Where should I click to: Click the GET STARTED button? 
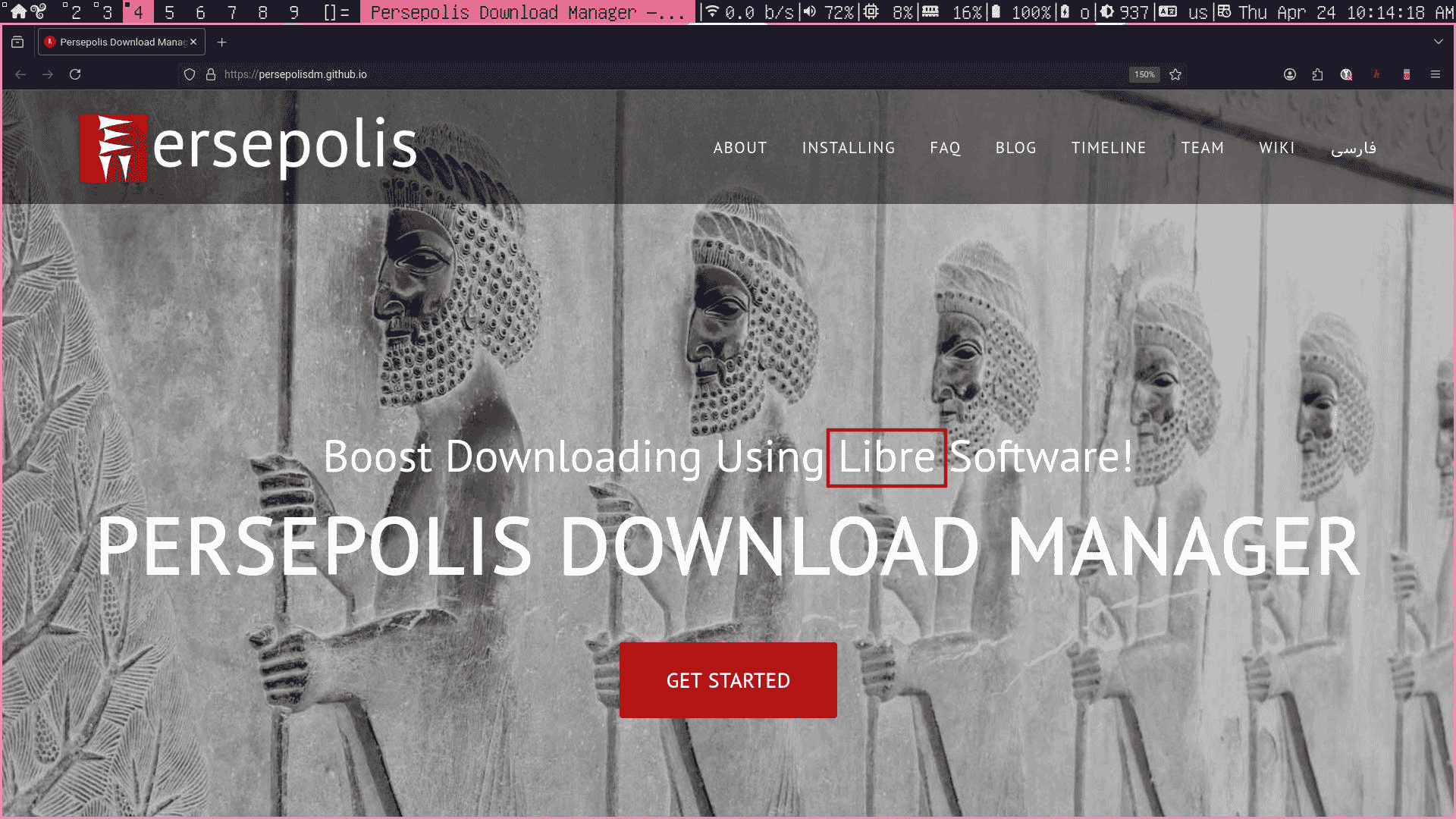click(x=728, y=680)
